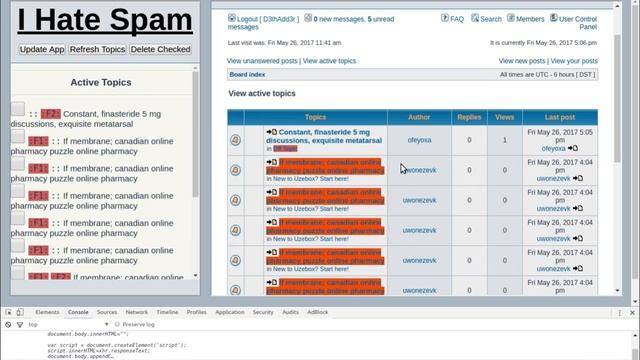The width and height of the screenshot is (640, 360).
Task: Check the box for topic tagged F1 and F2
Action: point(18,273)
